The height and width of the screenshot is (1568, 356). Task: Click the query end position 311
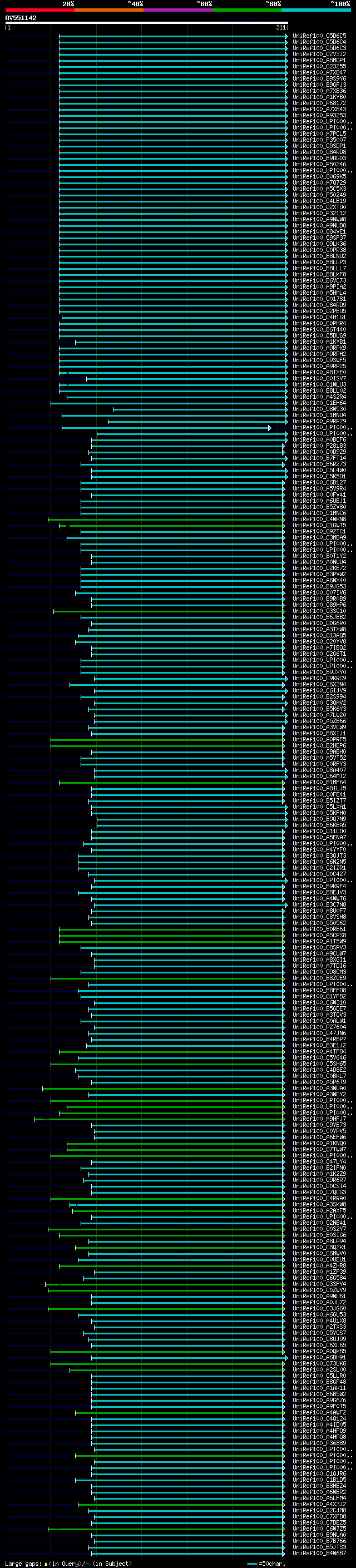(280, 27)
